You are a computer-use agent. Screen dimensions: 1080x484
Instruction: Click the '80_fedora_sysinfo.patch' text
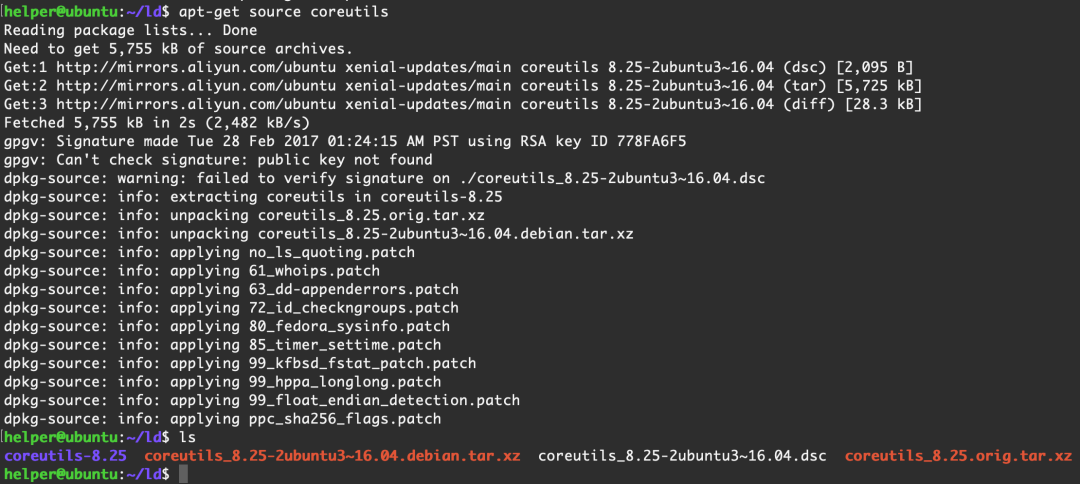coord(349,326)
